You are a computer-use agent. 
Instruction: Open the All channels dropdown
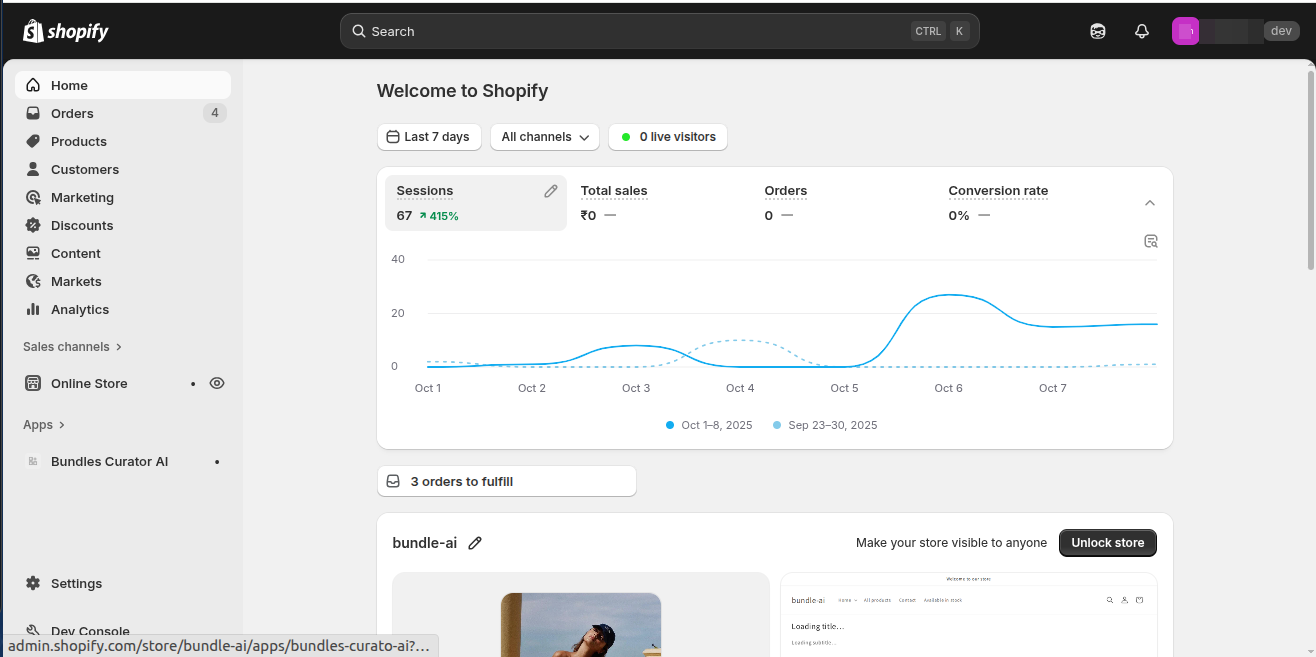pyautogui.click(x=544, y=137)
